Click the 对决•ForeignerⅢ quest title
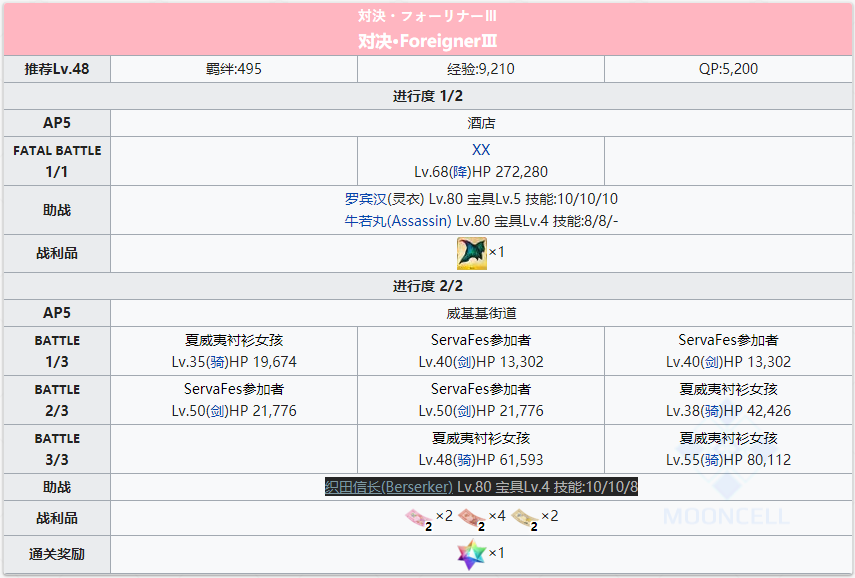This screenshot has height=578, width=855. (x=428, y=41)
